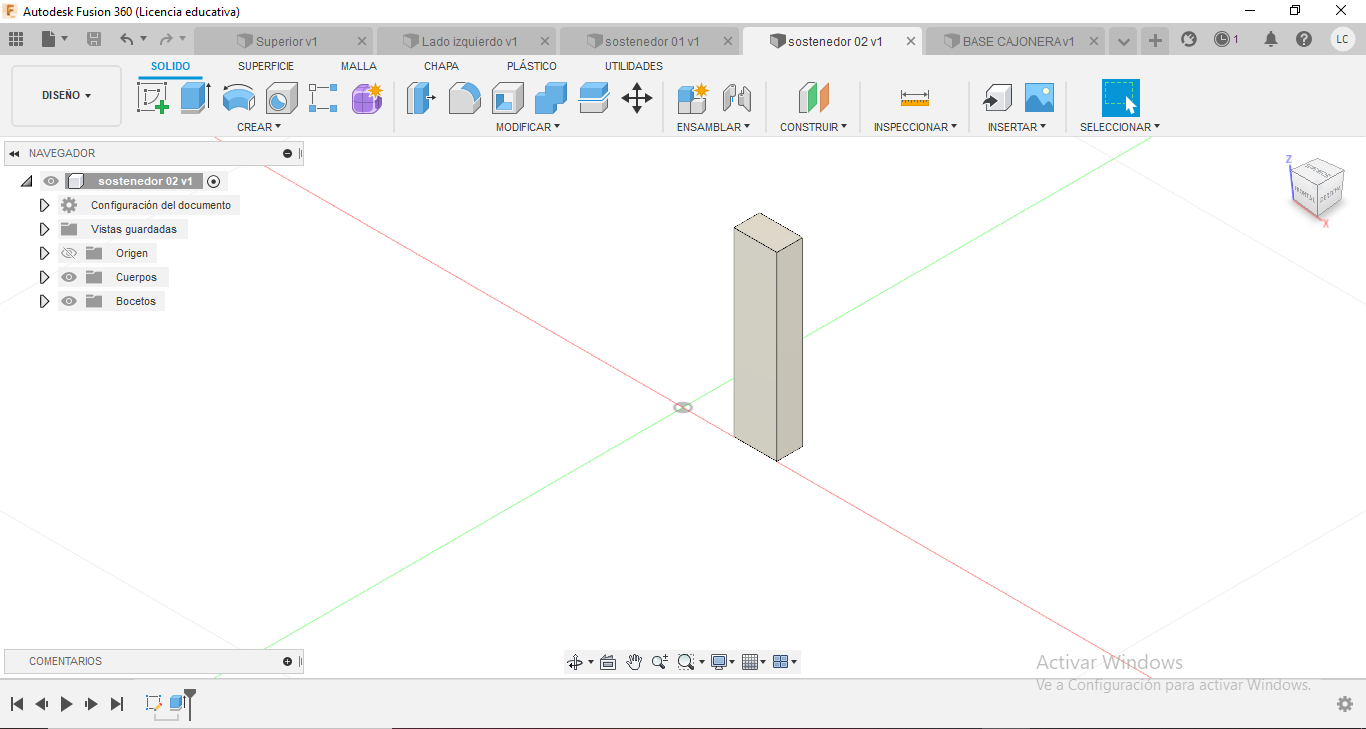Select the Create Sketch tool
1366x729 pixels.
(152, 98)
